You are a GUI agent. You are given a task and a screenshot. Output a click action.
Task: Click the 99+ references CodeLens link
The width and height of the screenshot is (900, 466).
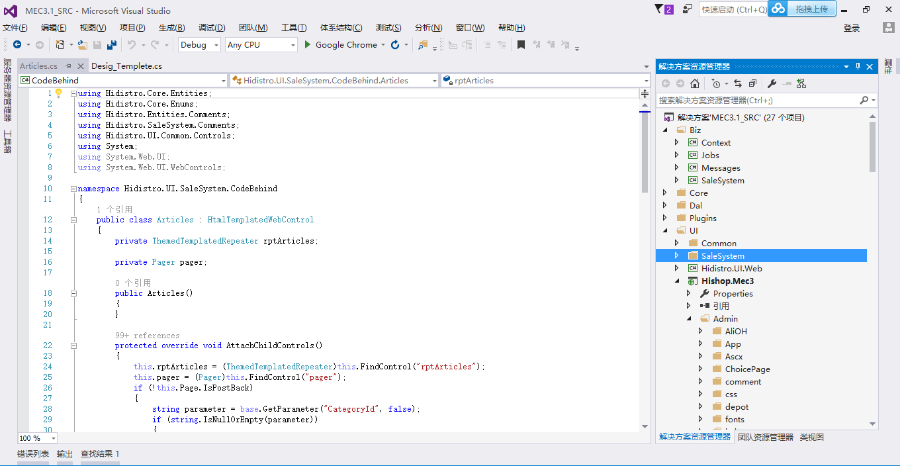(147, 335)
